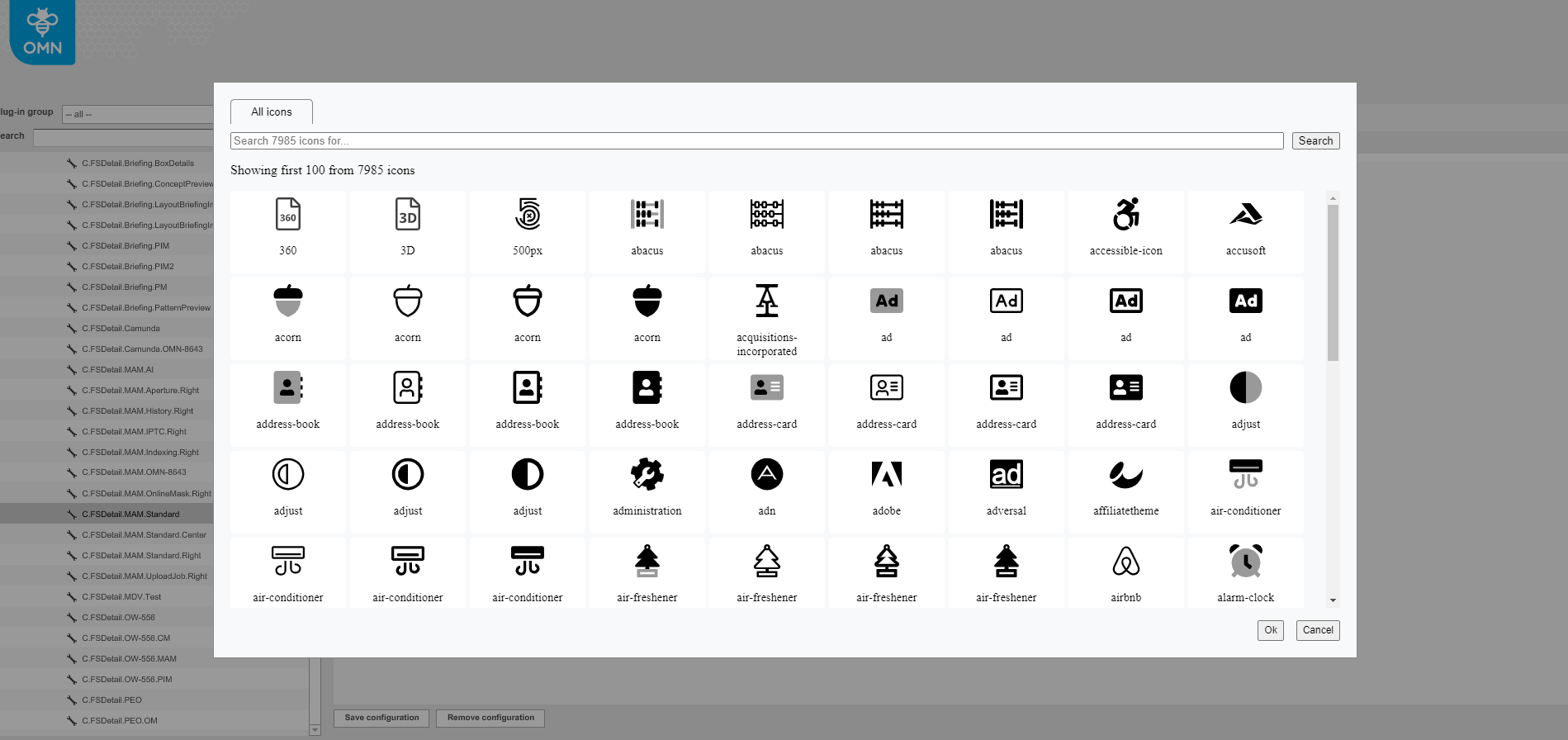Open the plug-in group dropdown in background

click(x=138, y=114)
